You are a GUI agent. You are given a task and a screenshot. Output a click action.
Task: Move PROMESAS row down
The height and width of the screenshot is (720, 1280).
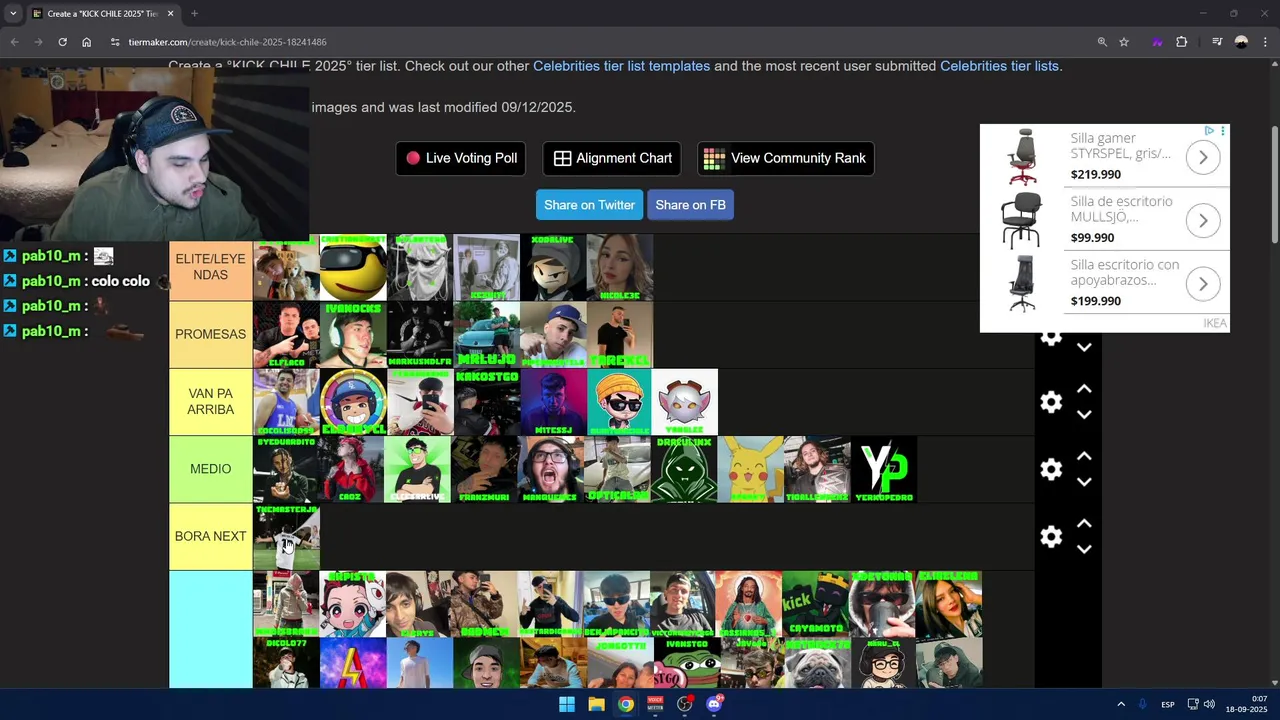tap(1084, 347)
